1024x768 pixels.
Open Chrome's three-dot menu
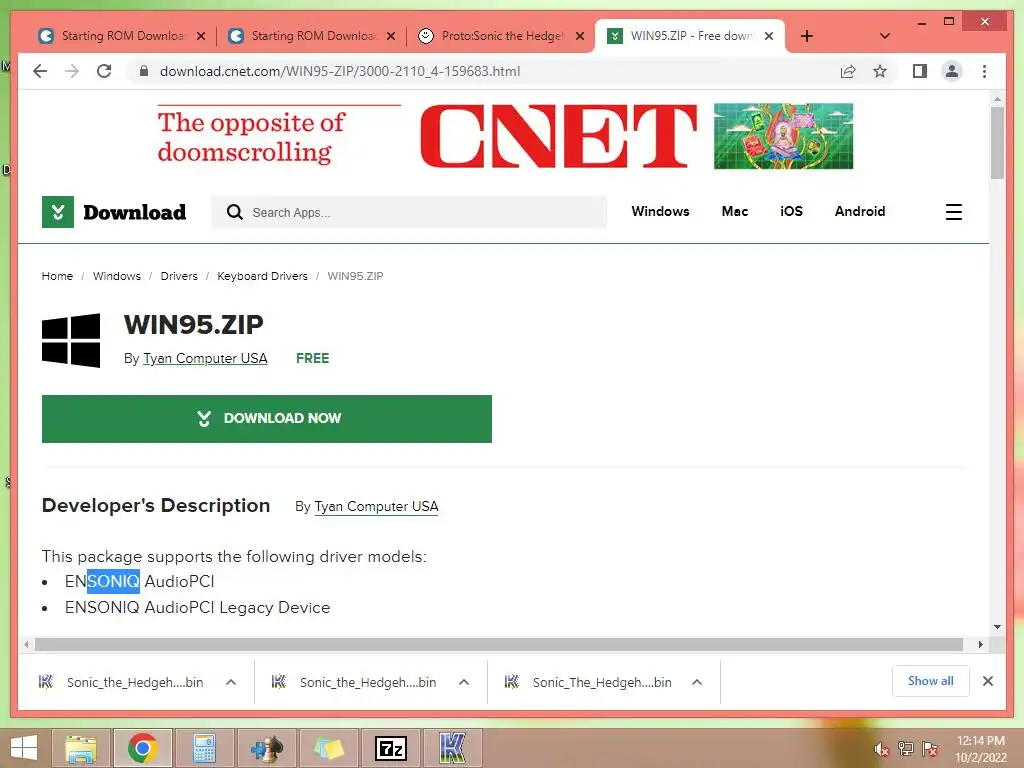tap(985, 71)
